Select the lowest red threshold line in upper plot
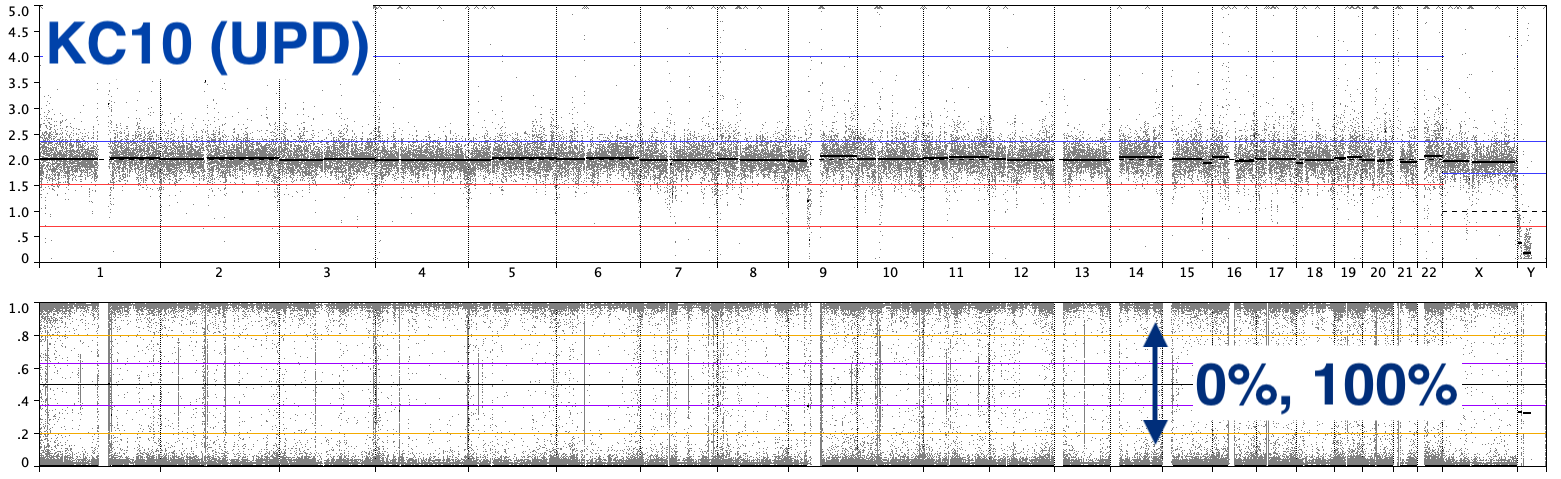Viewport: 1561px width, 479px height. pos(700,227)
